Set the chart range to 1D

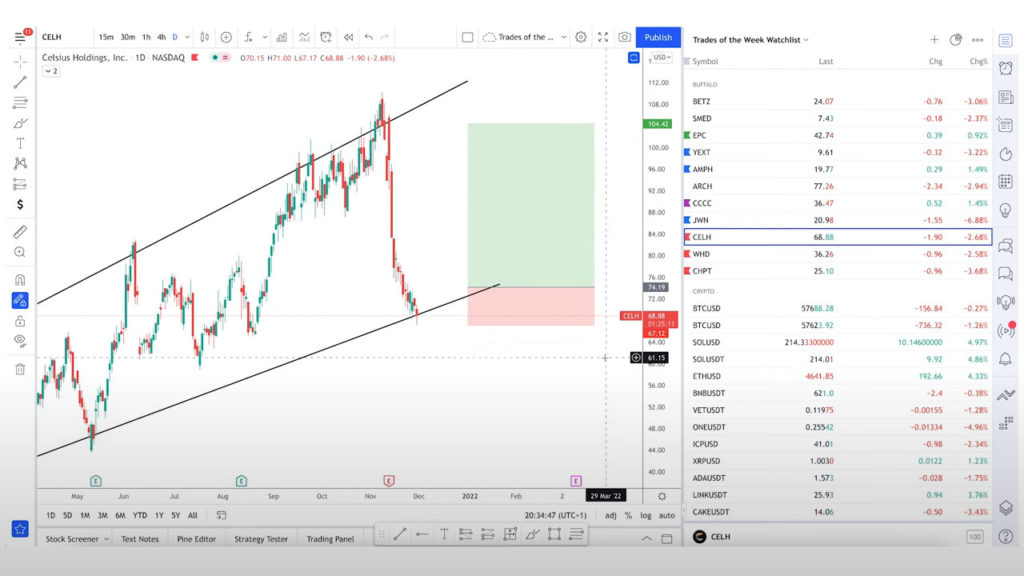[x=50, y=515]
